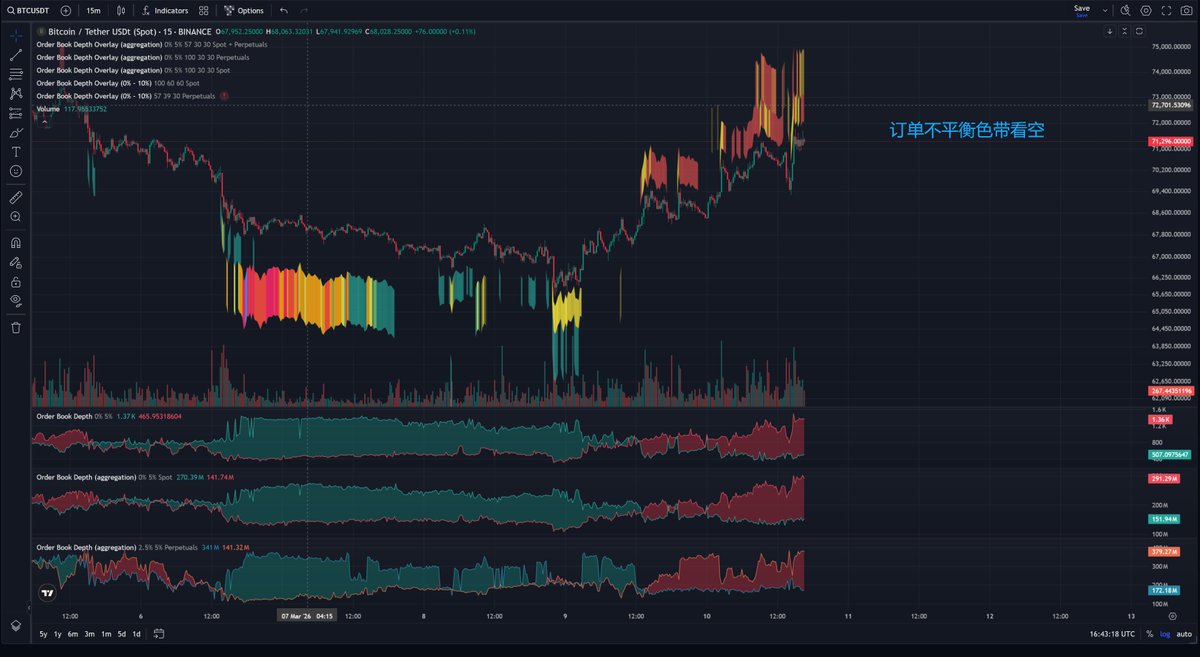Open the emoji icons tool
Image resolution: width=1200 pixels, height=657 pixels.
(16, 171)
